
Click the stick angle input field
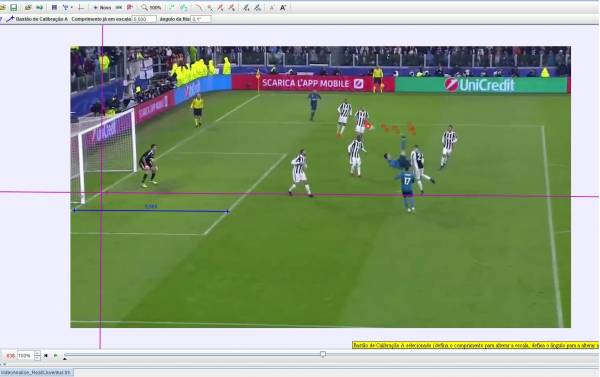201,19
